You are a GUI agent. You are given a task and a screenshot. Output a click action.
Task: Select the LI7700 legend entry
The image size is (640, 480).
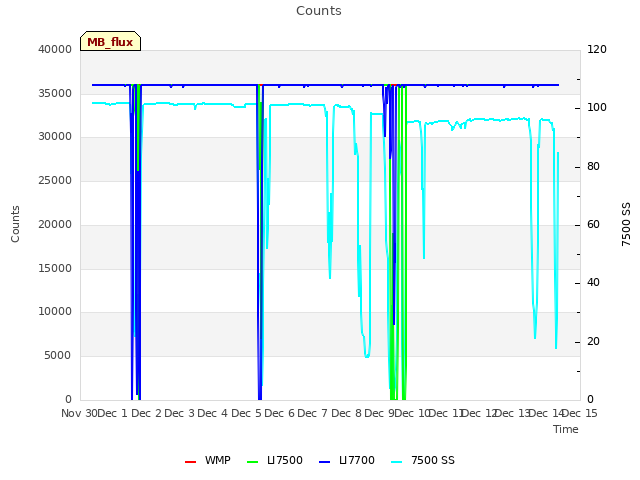(347, 460)
